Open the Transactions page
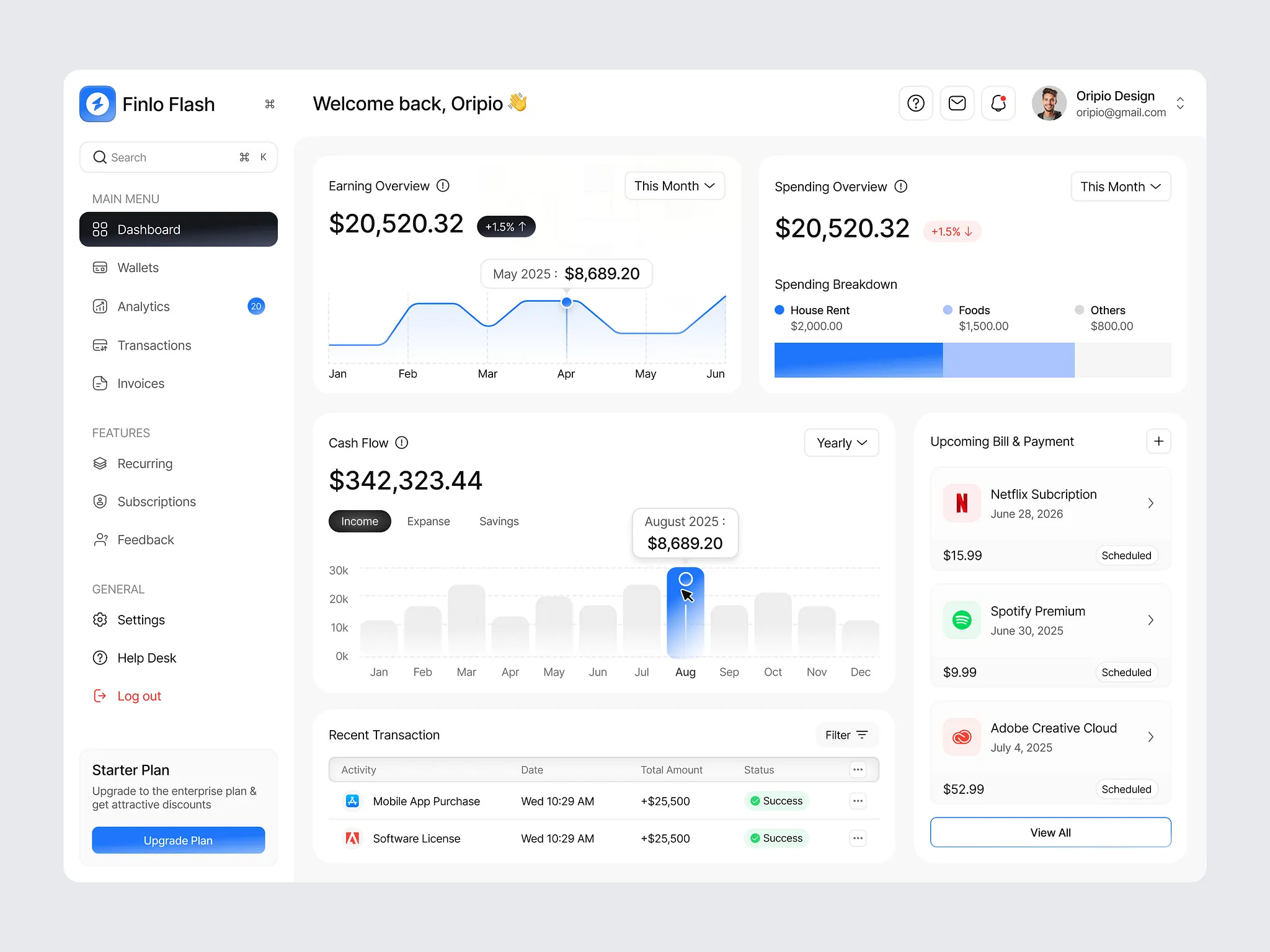 click(x=153, y=345)
